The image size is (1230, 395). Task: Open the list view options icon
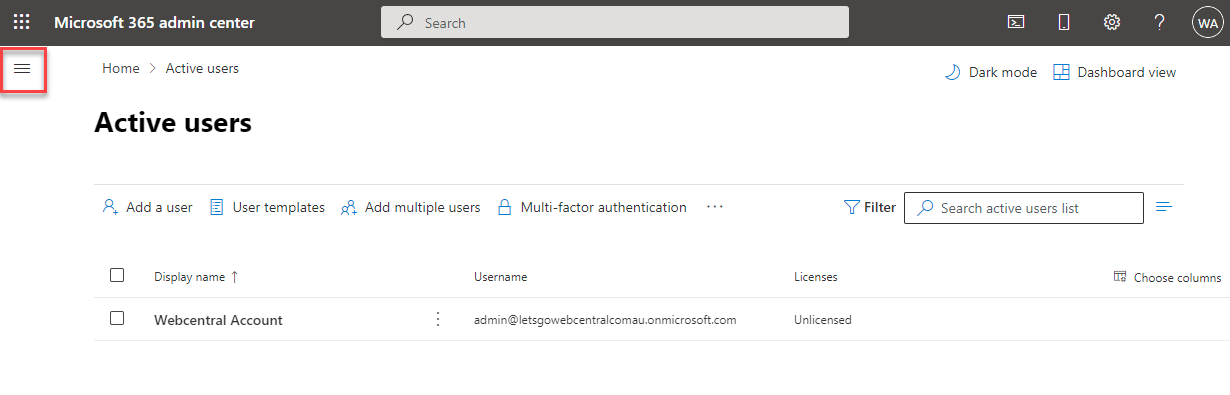[1164, 207]
